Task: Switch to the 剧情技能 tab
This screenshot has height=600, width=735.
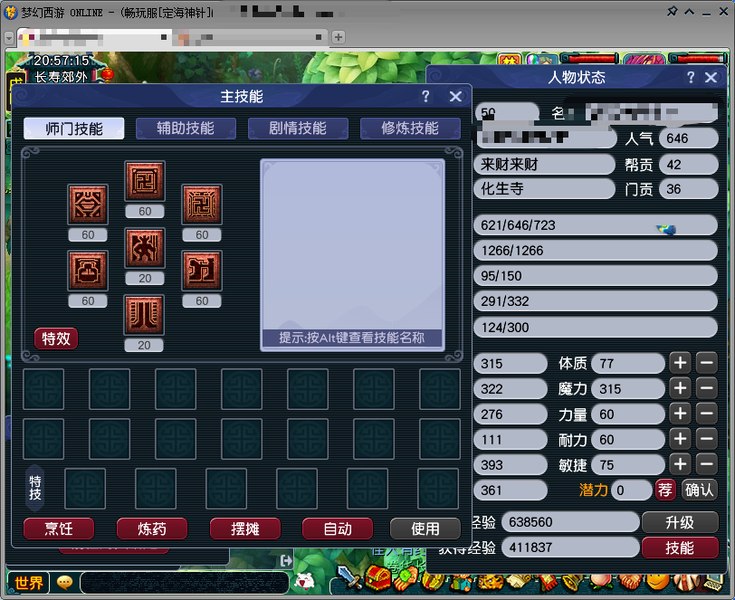Action: coord(298,128)
